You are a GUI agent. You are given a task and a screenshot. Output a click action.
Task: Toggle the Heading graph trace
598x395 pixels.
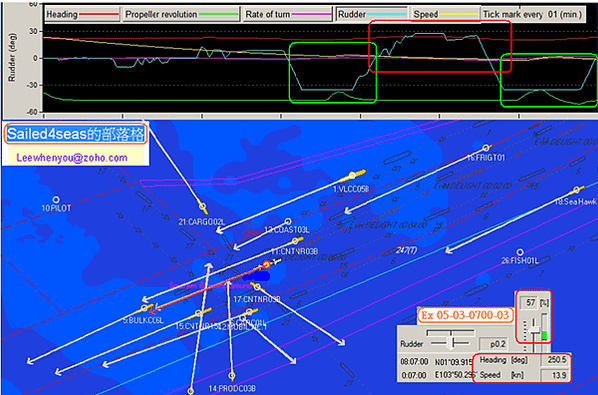pos(82,14)
